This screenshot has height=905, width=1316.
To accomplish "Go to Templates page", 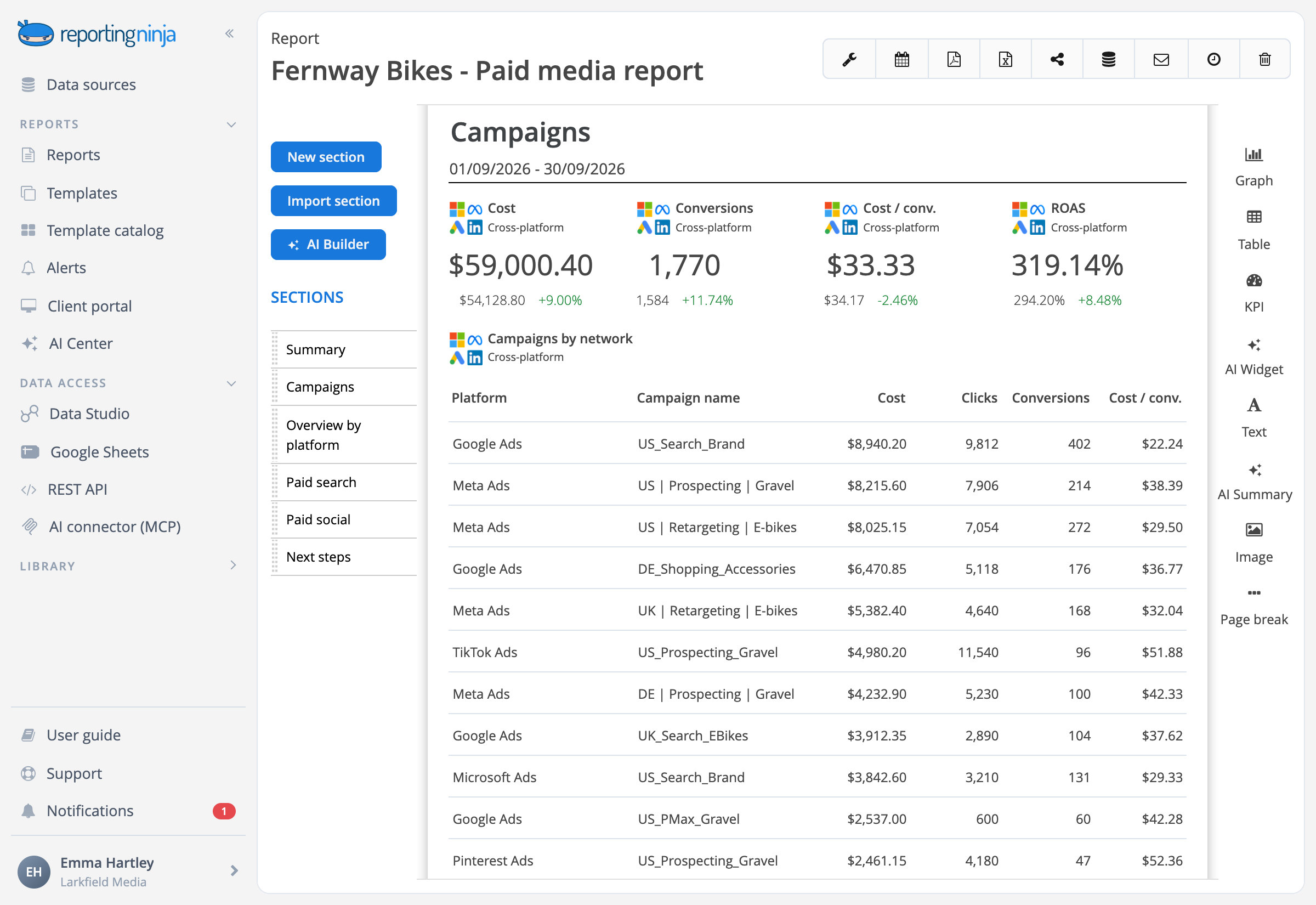I will pyautogui.click(x=69, y=193).
